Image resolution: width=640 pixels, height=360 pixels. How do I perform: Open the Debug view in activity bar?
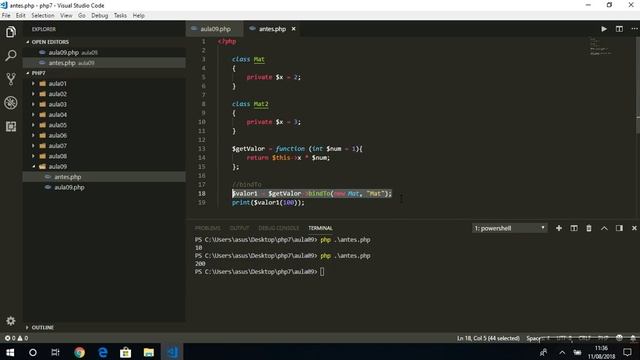coord(11,102)
